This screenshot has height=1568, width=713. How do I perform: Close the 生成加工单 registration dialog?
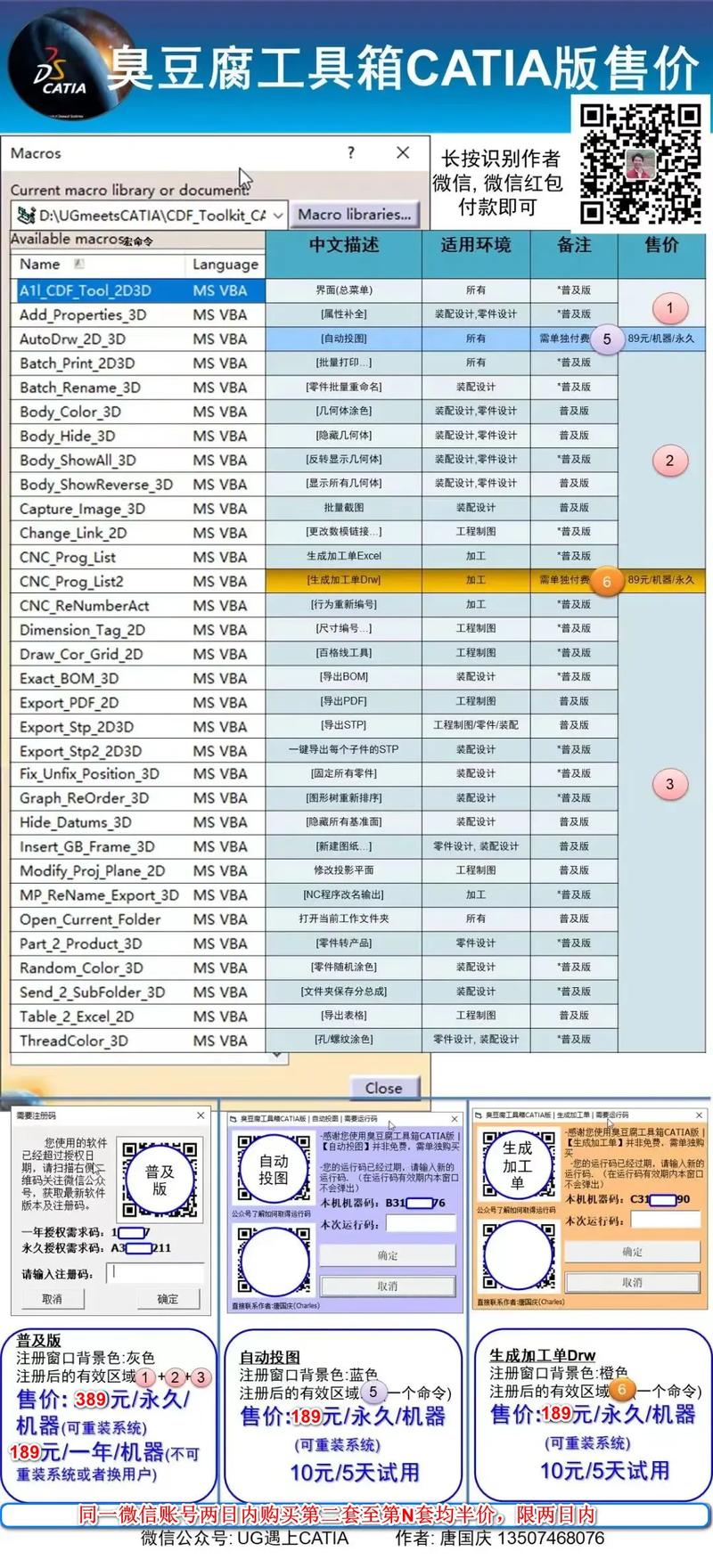click(x=700, y=1115)
